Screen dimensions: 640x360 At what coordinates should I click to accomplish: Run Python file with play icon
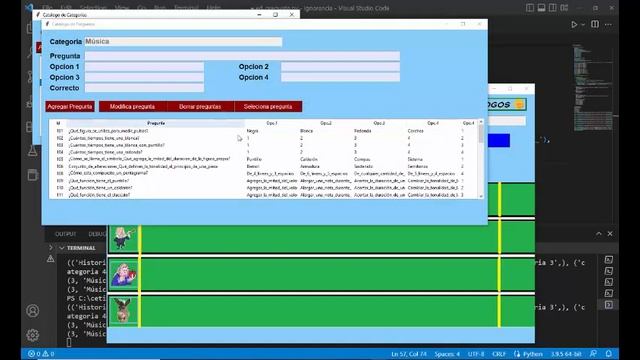pyautogui.click(x=574, y=24)
